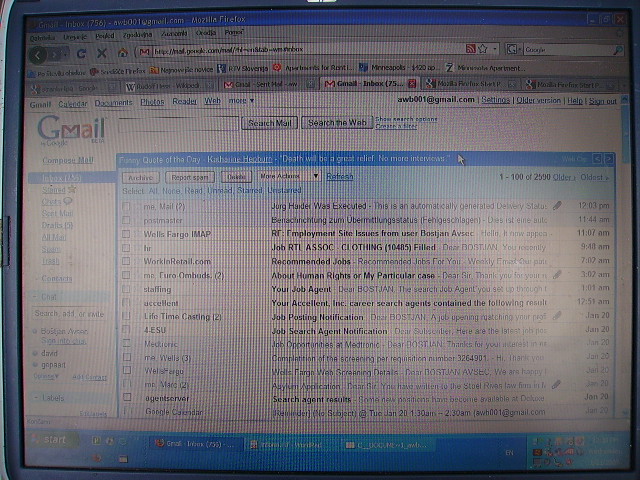Click paperclip on Asylum Application email

556,384
